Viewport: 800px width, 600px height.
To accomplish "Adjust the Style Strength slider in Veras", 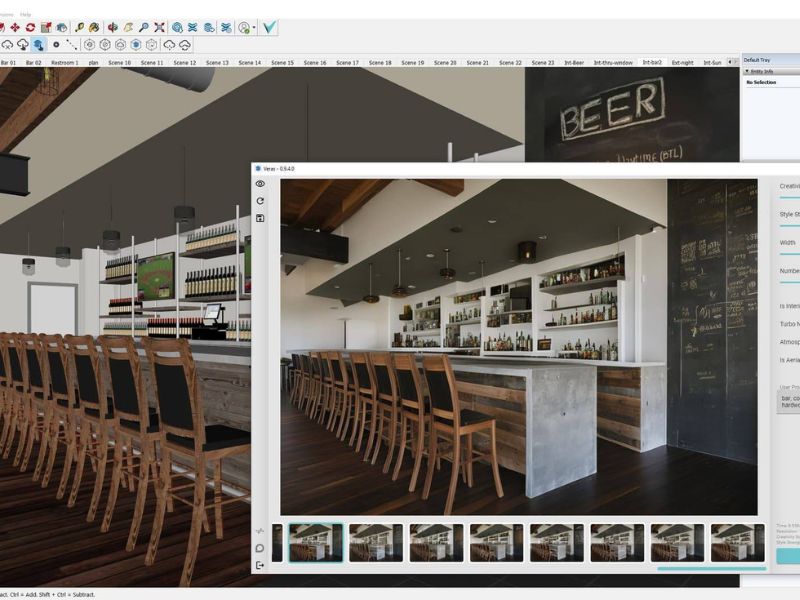I will click(790, 226).
